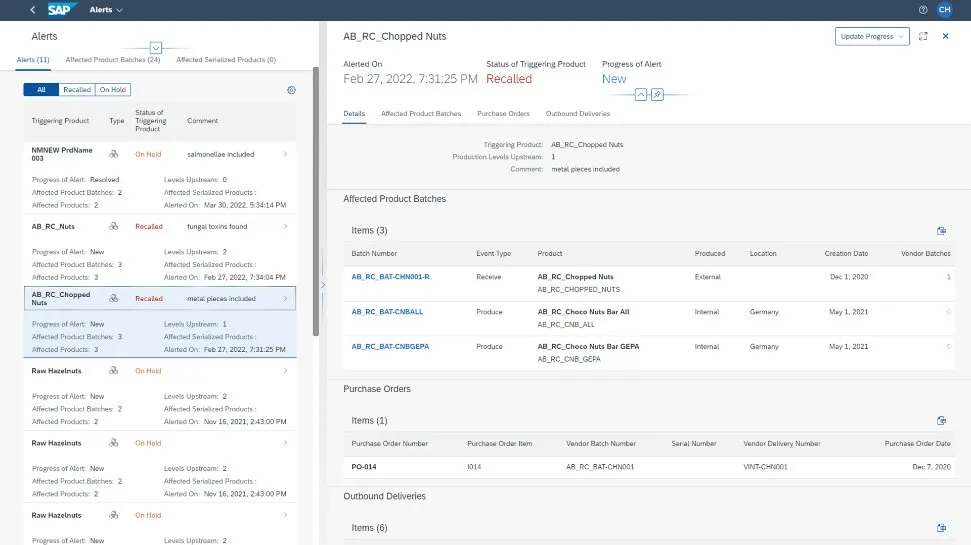The image size is (971, 545).
Task: Open the help question mark icon
Action: click(922, 10)
